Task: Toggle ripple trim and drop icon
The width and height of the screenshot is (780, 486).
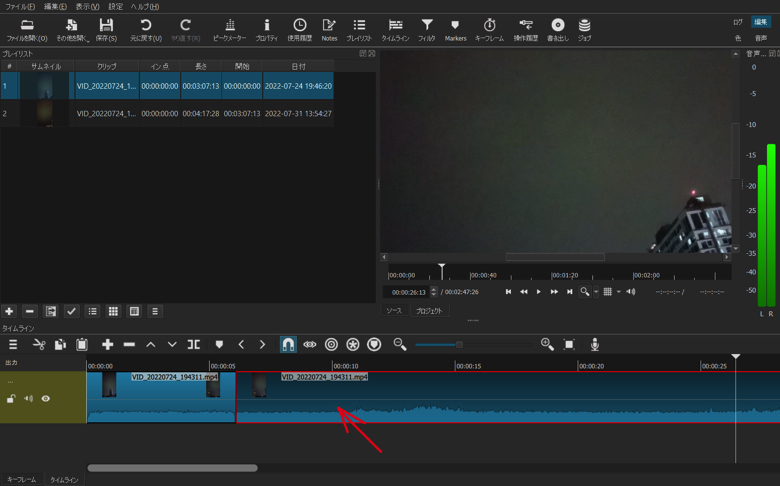Action: tap(331, 344)
